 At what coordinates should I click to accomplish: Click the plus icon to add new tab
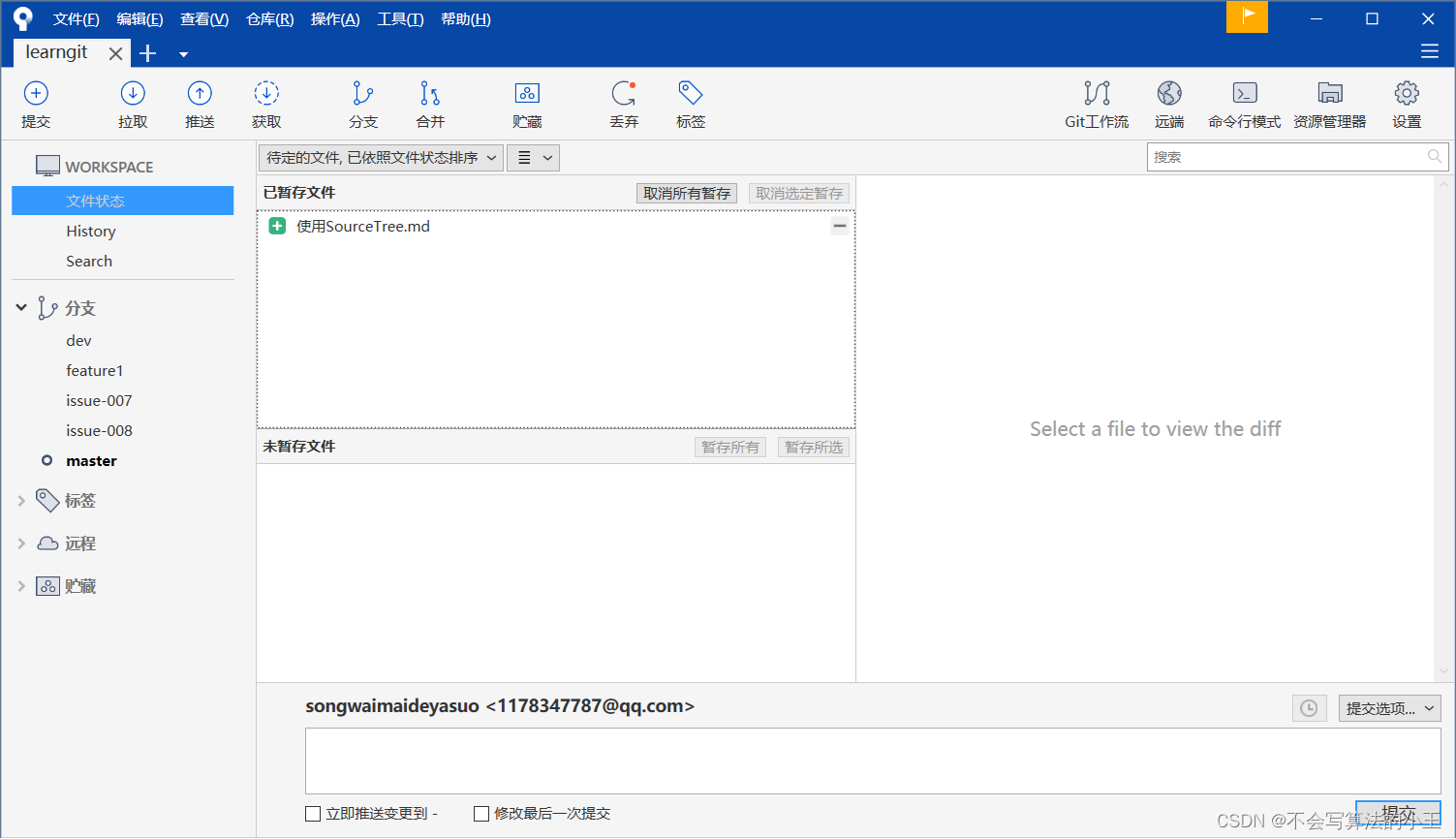point(148,53)
